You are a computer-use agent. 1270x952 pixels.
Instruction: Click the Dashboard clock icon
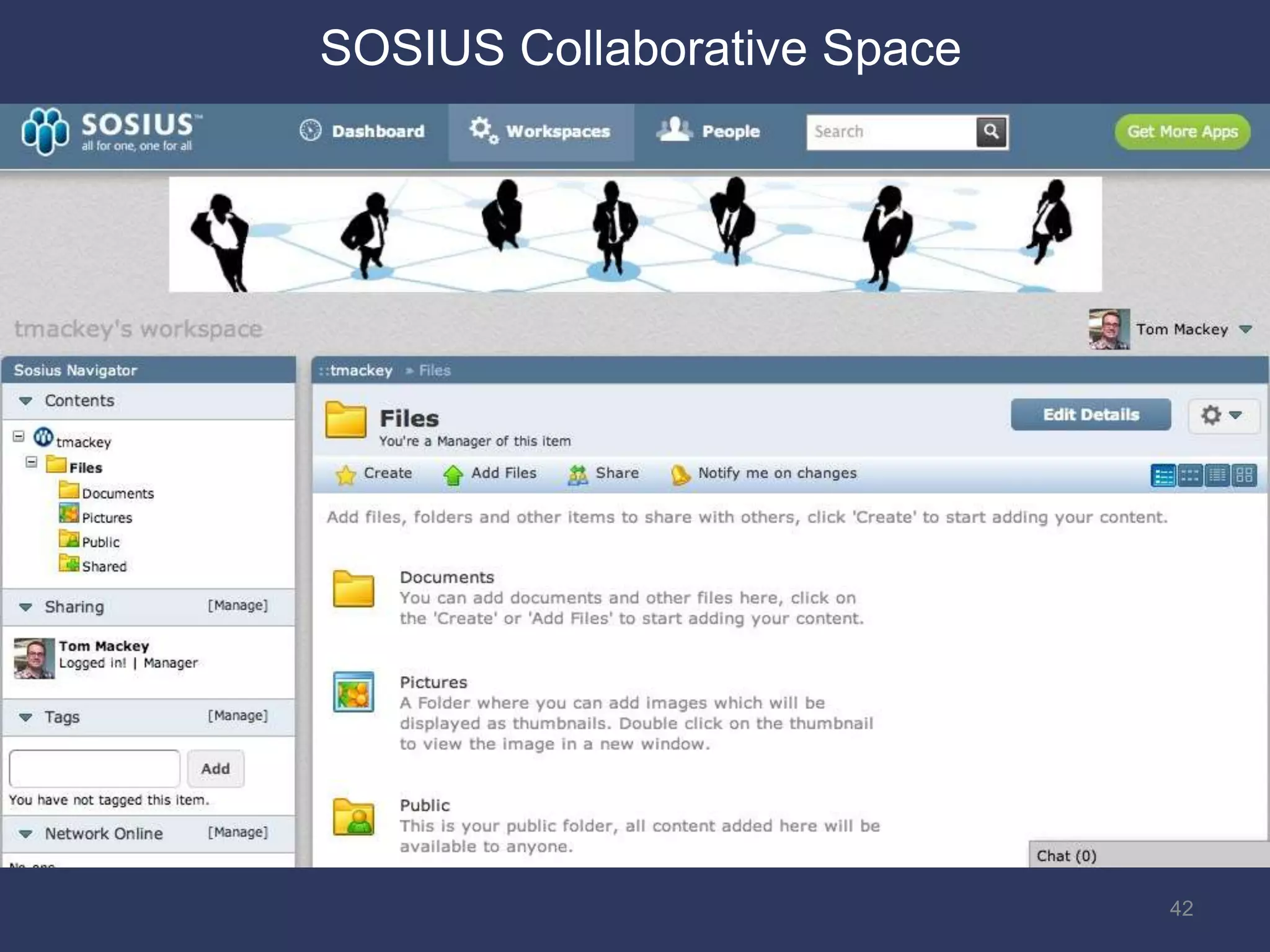pos(310,130)
